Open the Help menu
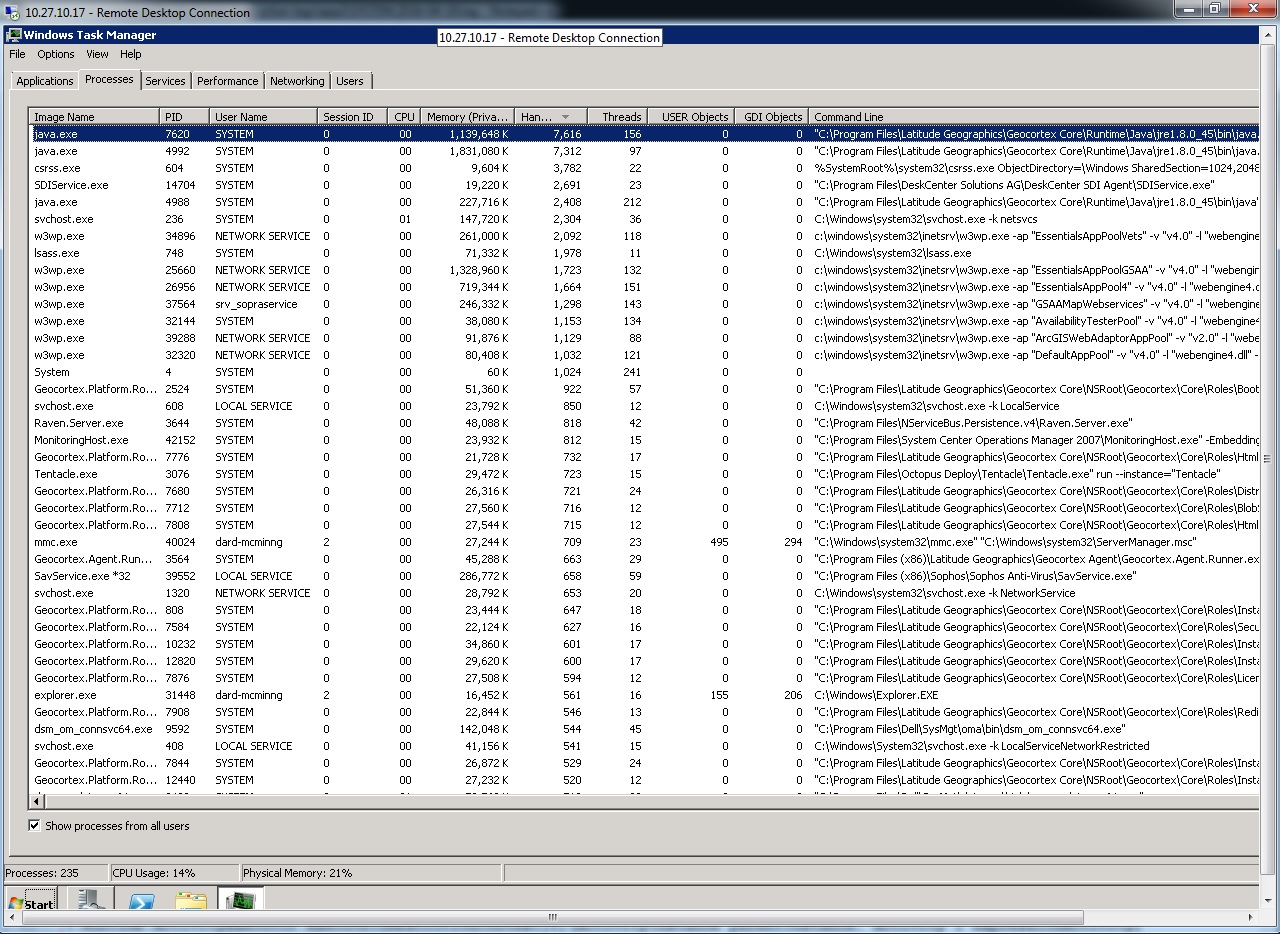The width and height of the screenshot is (1280, 934). pyautogui.click(x=131, y=54)
